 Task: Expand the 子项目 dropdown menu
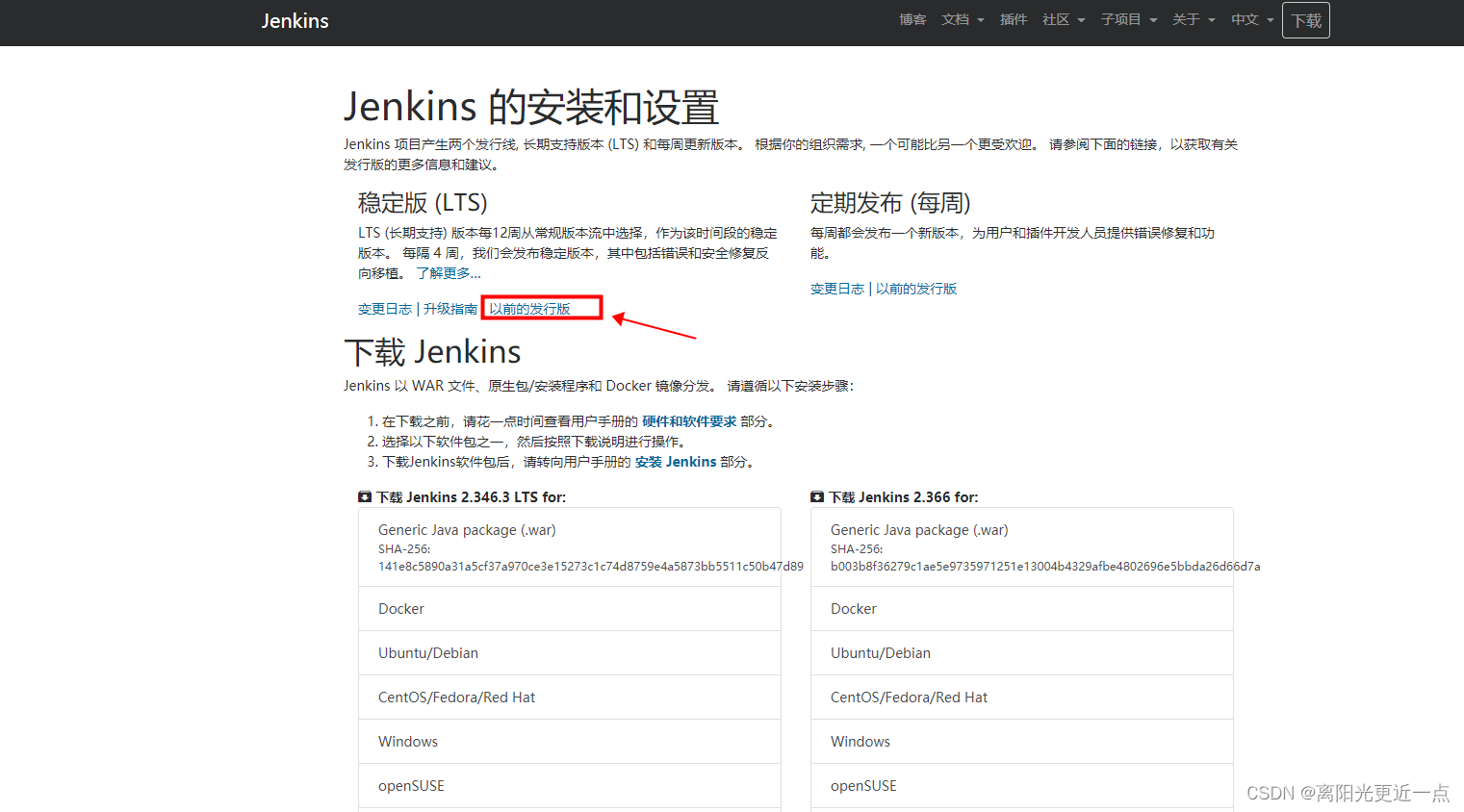[x=1129, y=19]
